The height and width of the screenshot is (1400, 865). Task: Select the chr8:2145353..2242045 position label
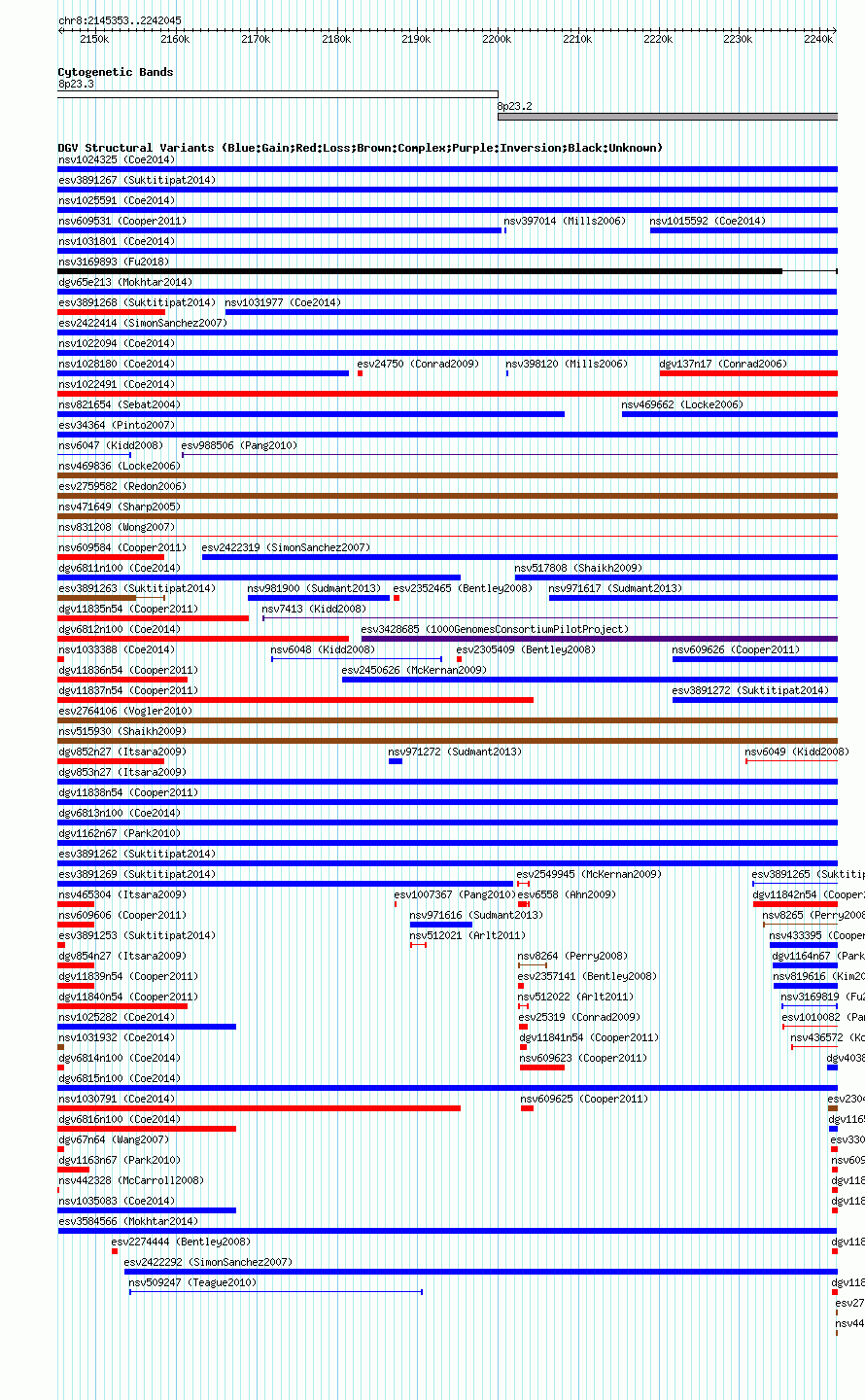[120, 20]
